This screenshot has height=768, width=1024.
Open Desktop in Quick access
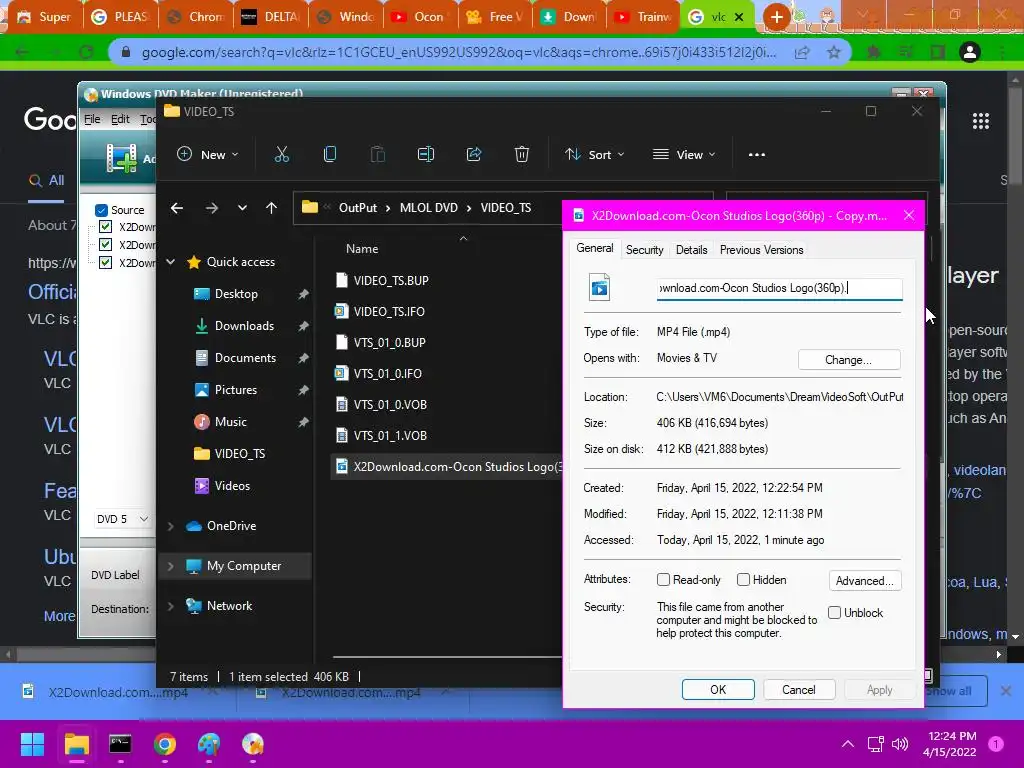pyautogui.click(x=236, y=294)
